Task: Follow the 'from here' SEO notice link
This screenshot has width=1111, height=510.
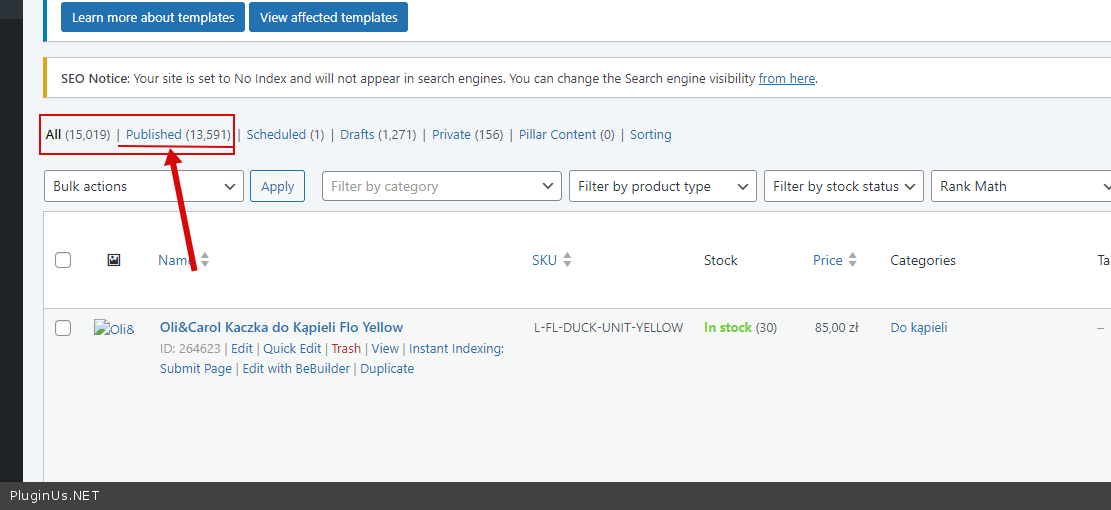Action: [x=786, y=78]
